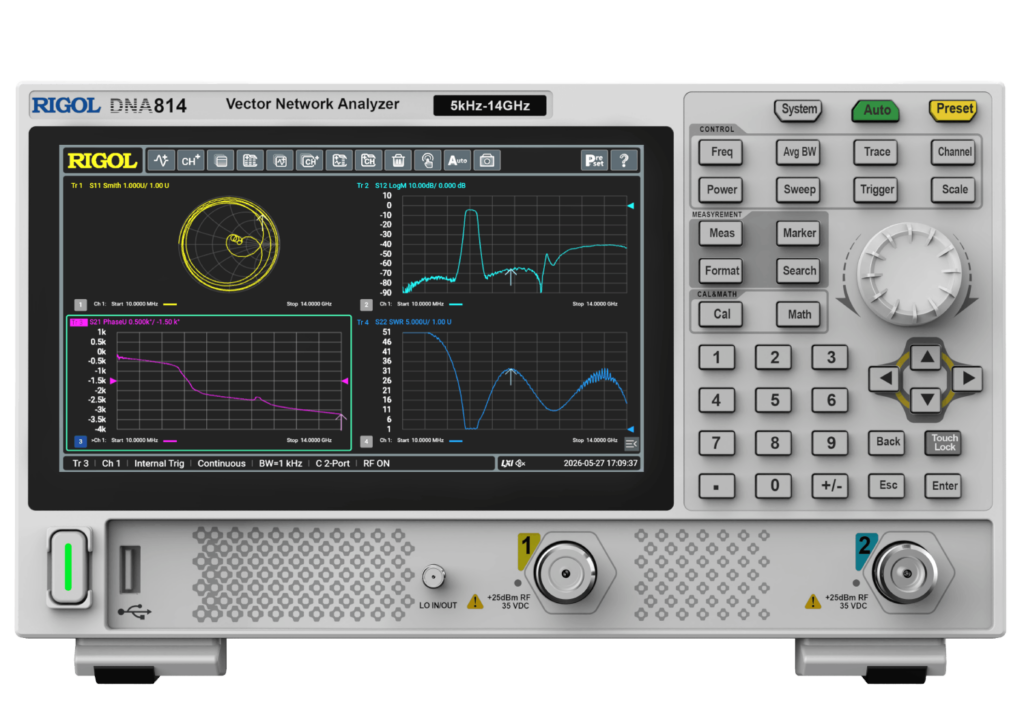Tap the on-screen Preset icon
This screenshot has height=724, width=1024.
594,161
